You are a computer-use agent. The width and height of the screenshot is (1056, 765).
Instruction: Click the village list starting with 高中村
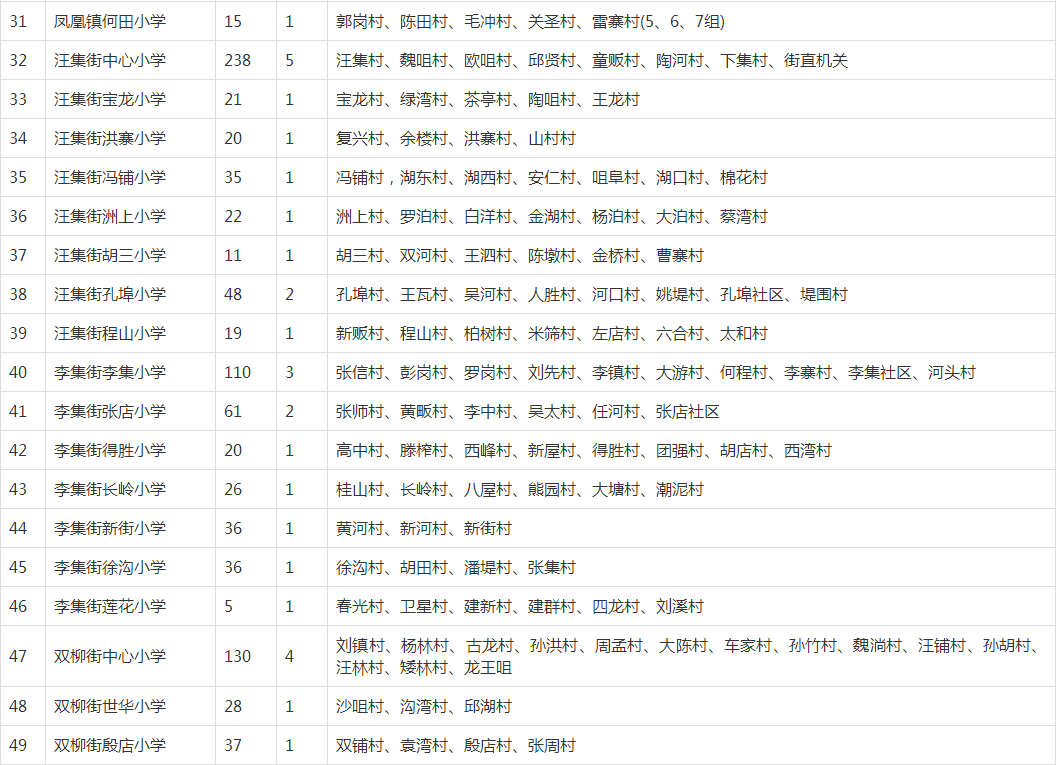coord(583,450)
